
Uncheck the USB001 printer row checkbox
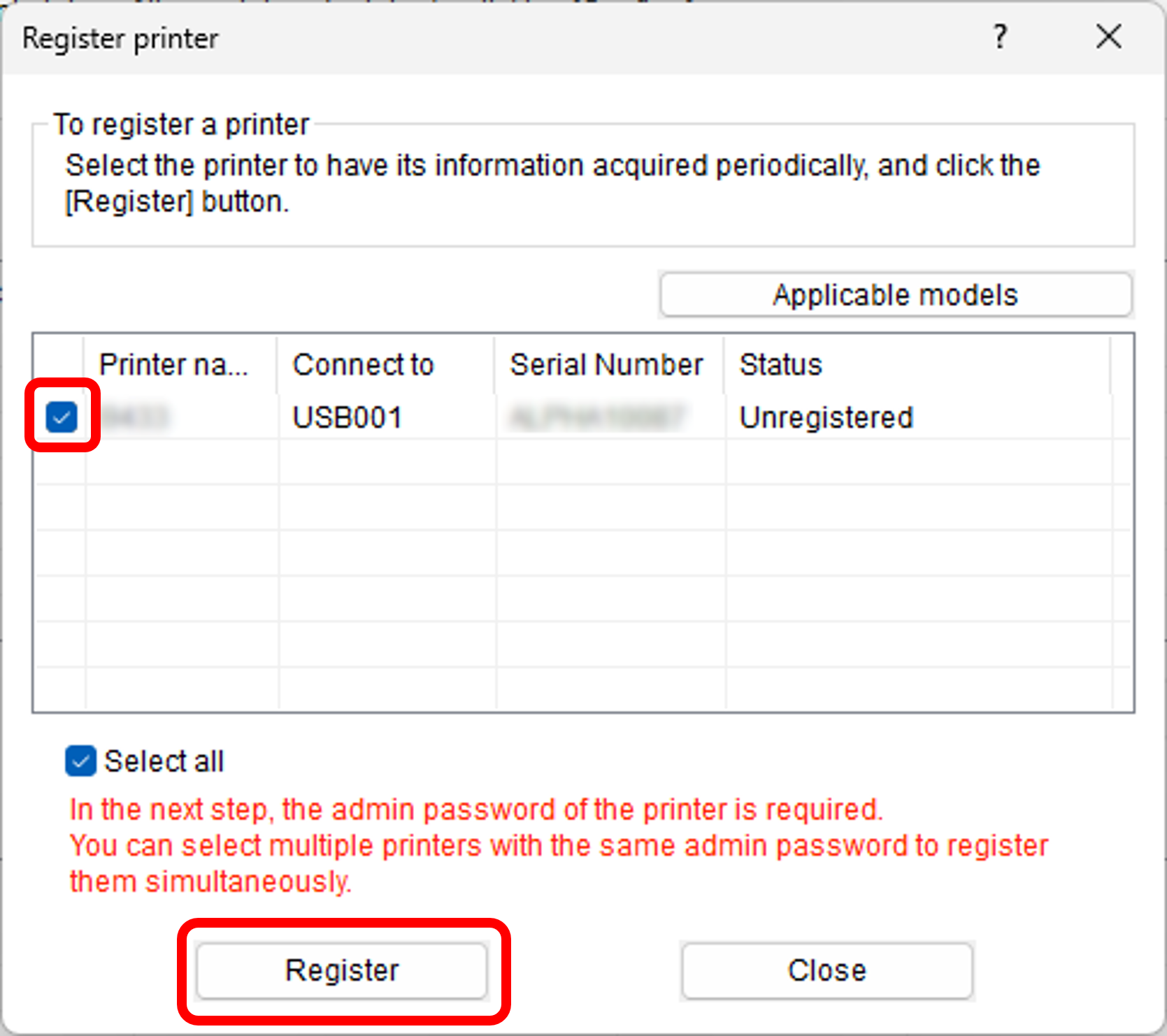62,417
